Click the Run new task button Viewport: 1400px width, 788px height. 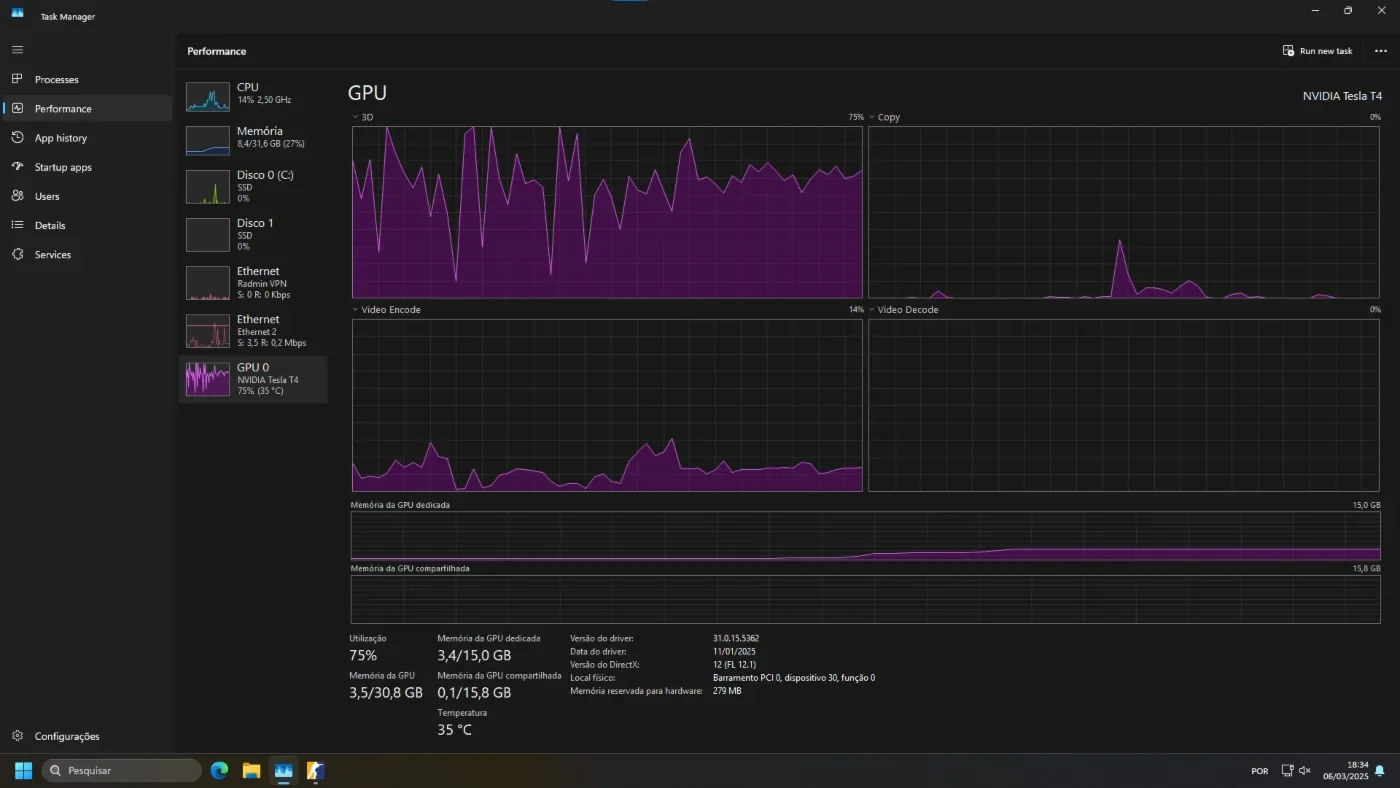tap(1317, 51)
